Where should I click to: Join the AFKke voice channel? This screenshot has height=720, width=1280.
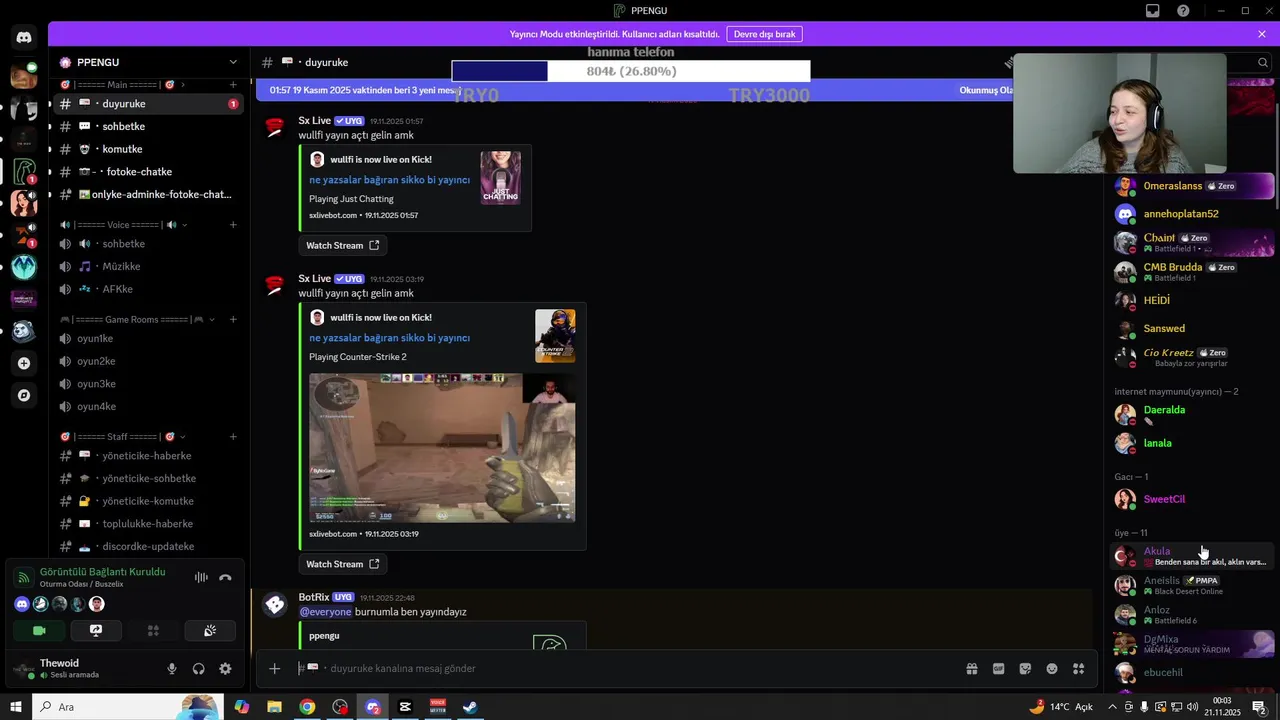pos(148,289)
